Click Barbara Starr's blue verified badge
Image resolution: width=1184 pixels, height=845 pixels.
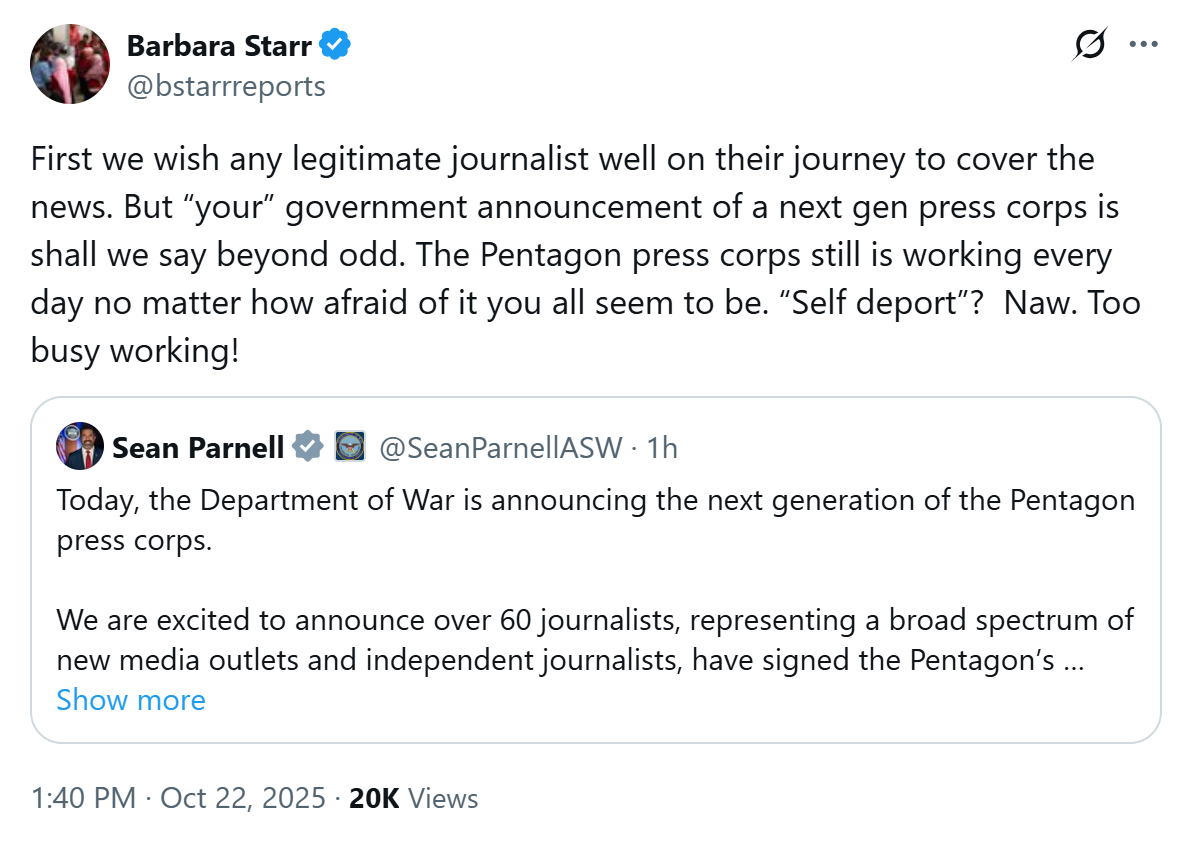[x=335, y=46]
